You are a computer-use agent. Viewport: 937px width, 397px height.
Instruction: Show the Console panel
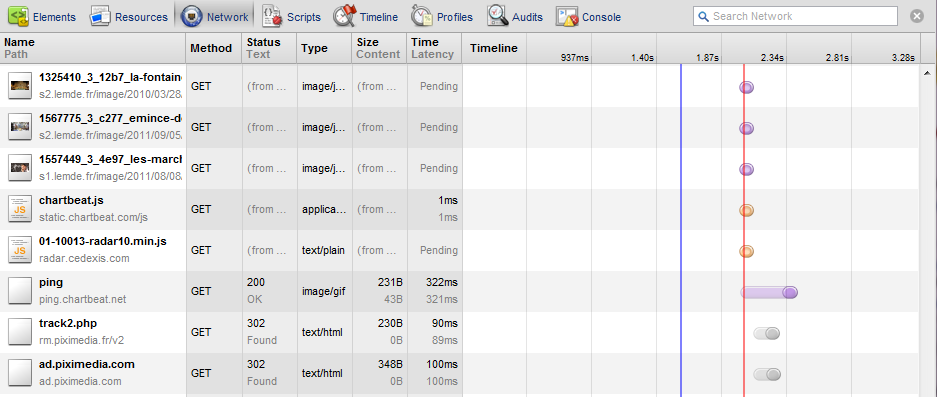coord(589,17)
